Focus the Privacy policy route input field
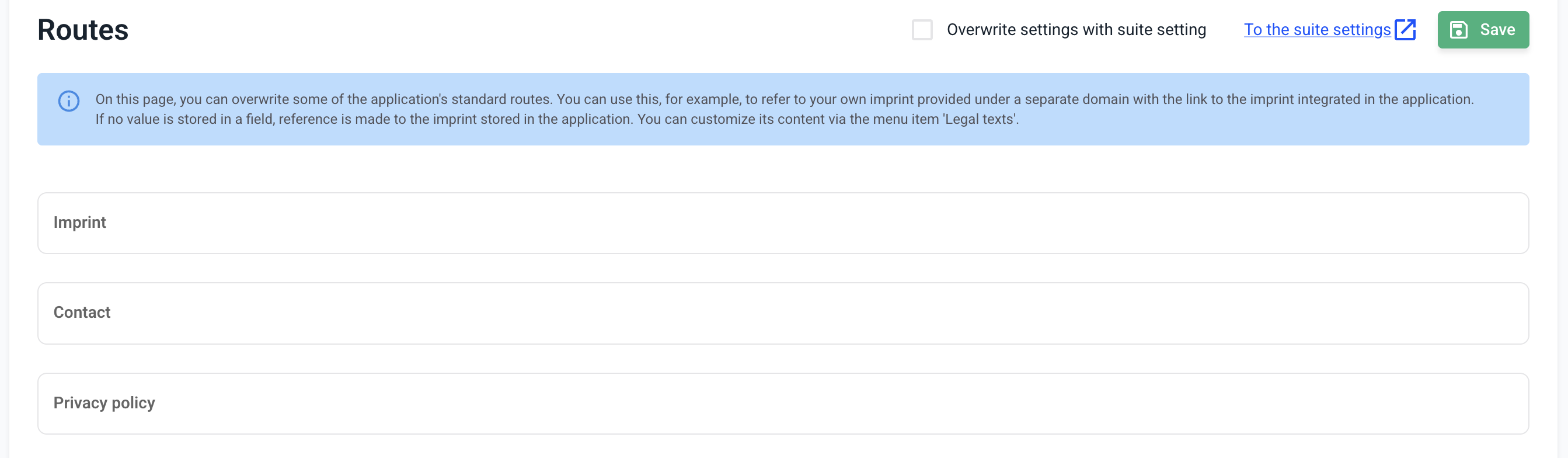The height and width of the screenshot is (458, 1568). click(783, 403)
